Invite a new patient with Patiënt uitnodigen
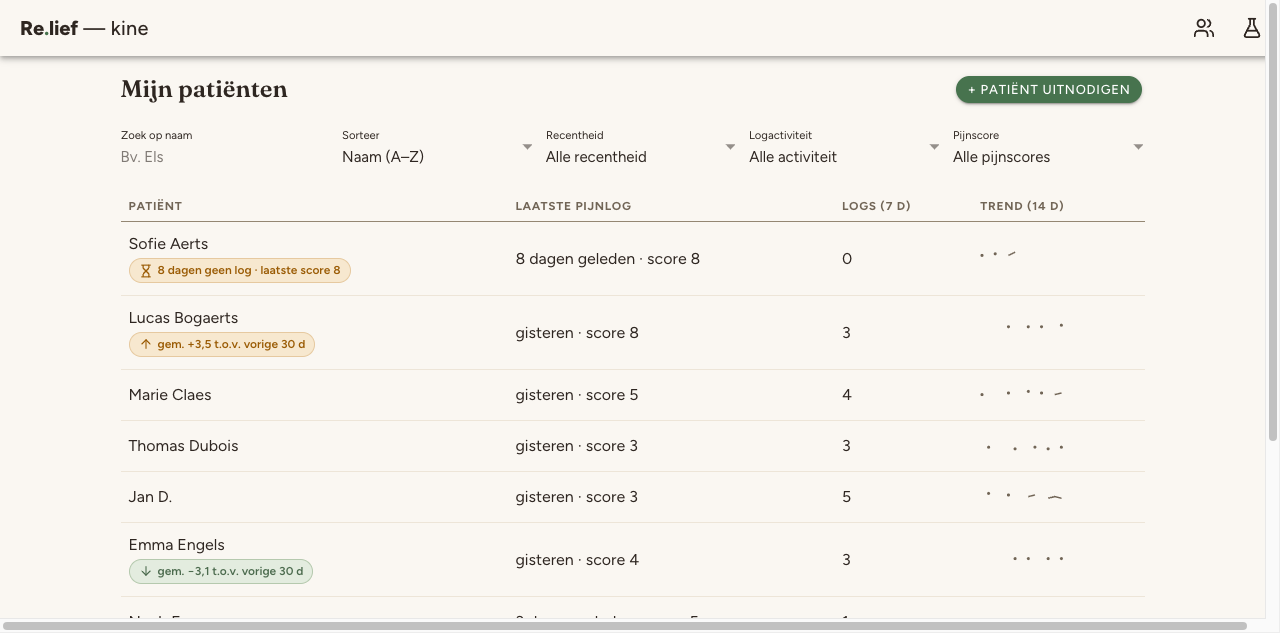 1049,89
